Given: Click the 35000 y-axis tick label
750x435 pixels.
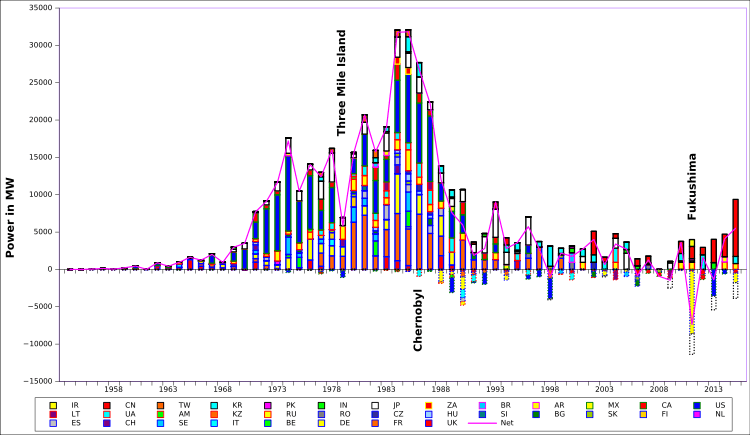Looking at the screenshot, I should 37,8.
